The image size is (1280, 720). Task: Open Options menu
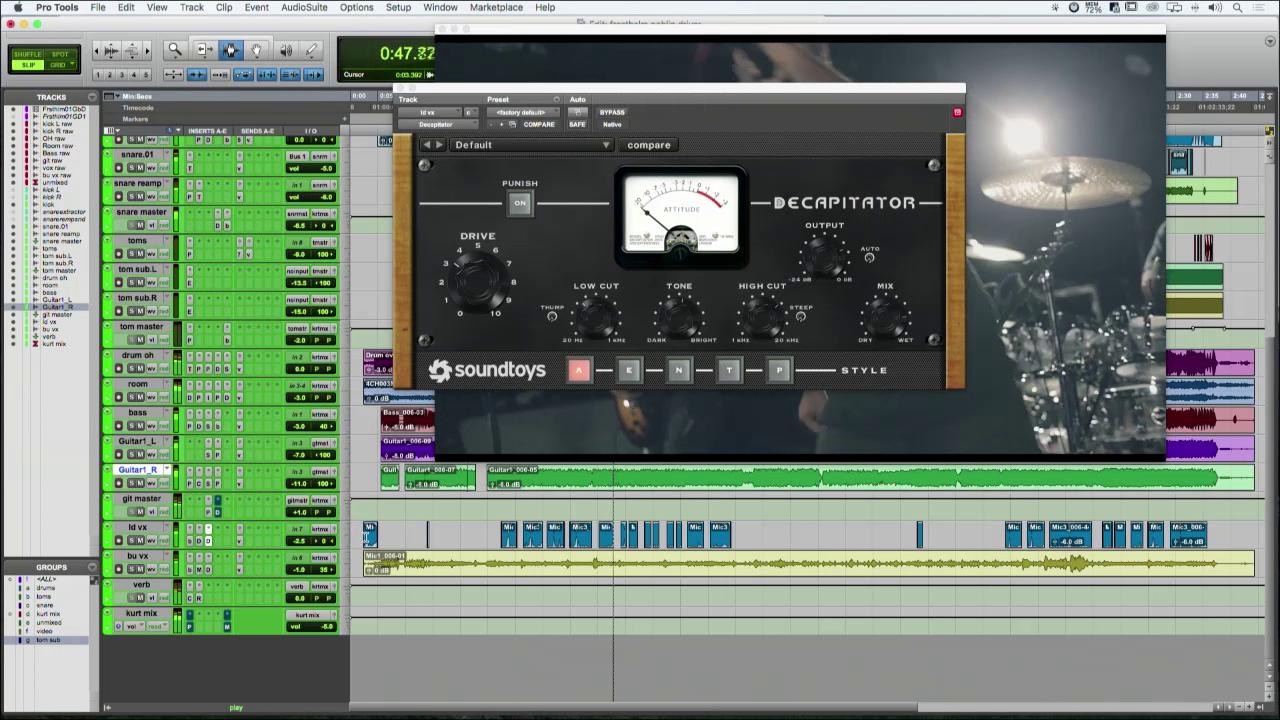[356, 7]
